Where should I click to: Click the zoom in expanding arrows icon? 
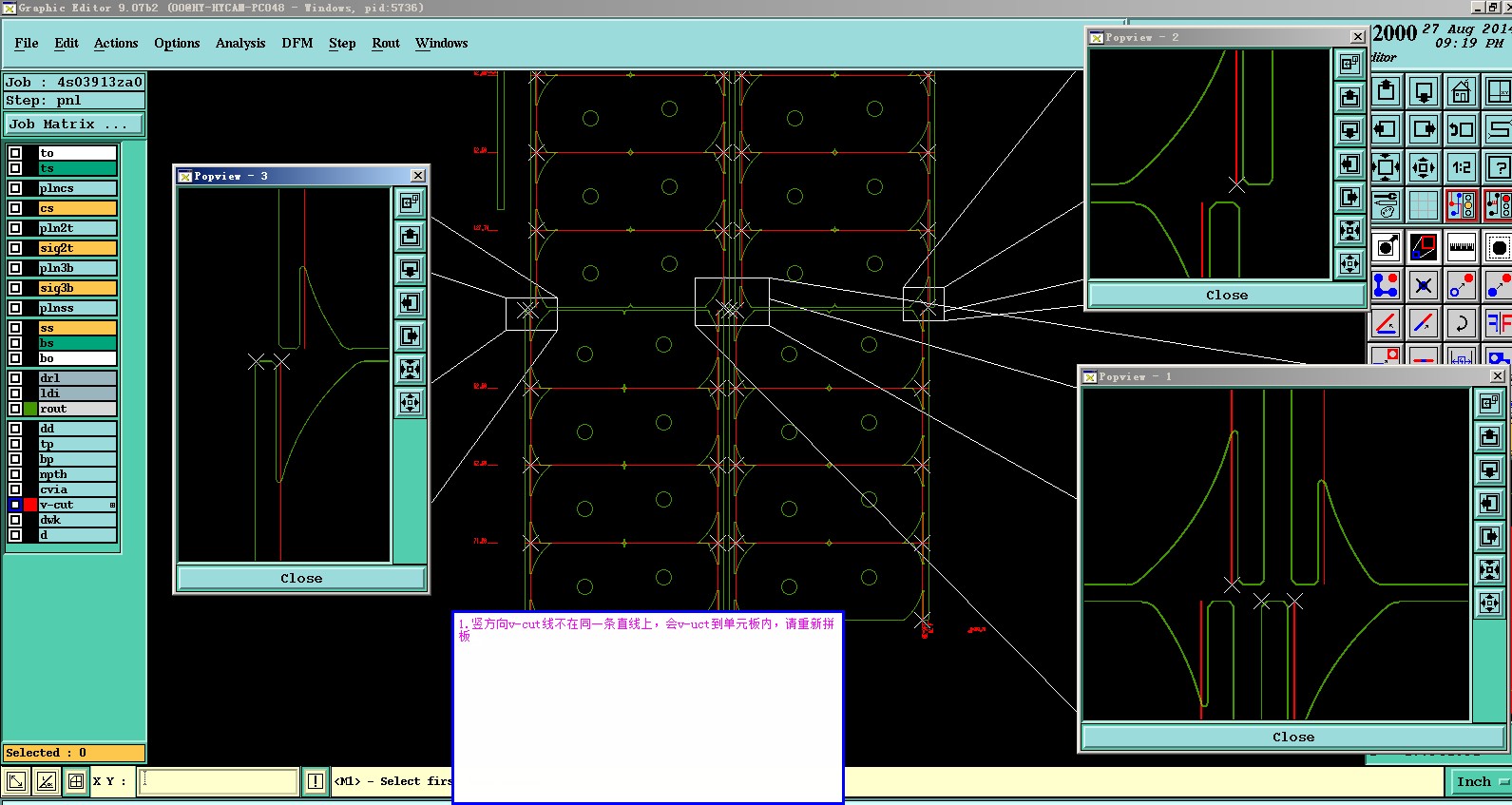(x=1387, y=167)
